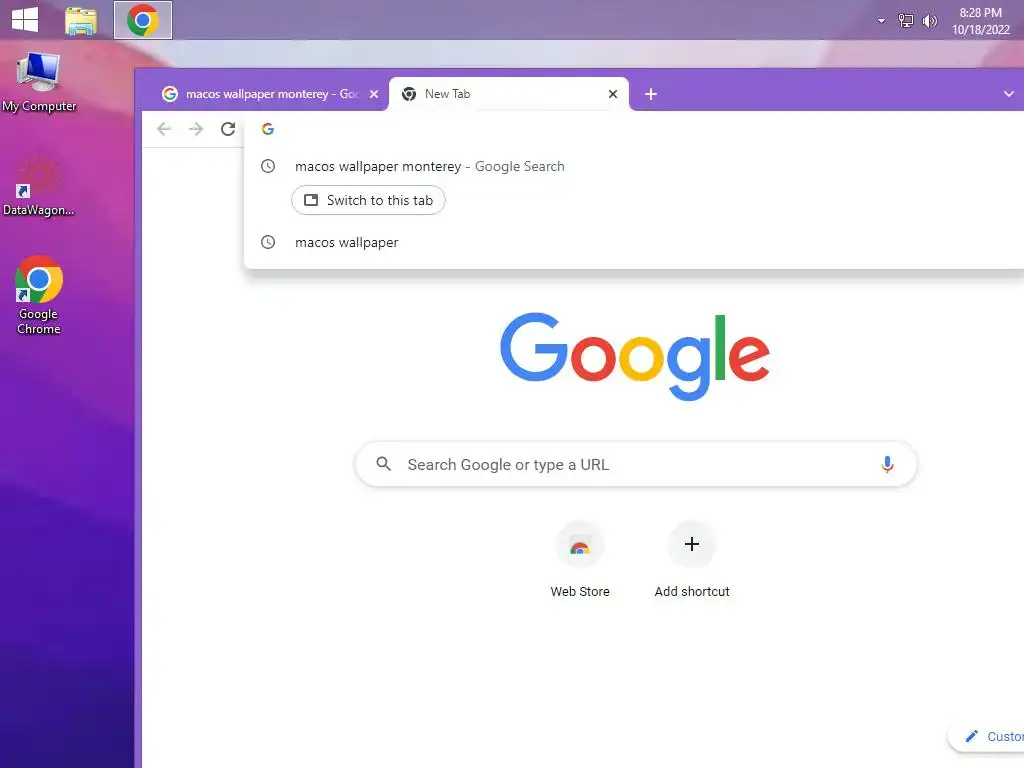Image resolution: width=1024 pixels, height=768 pixels.
Task: Choose the macos wallpaper suggestion
Action: 633,242
